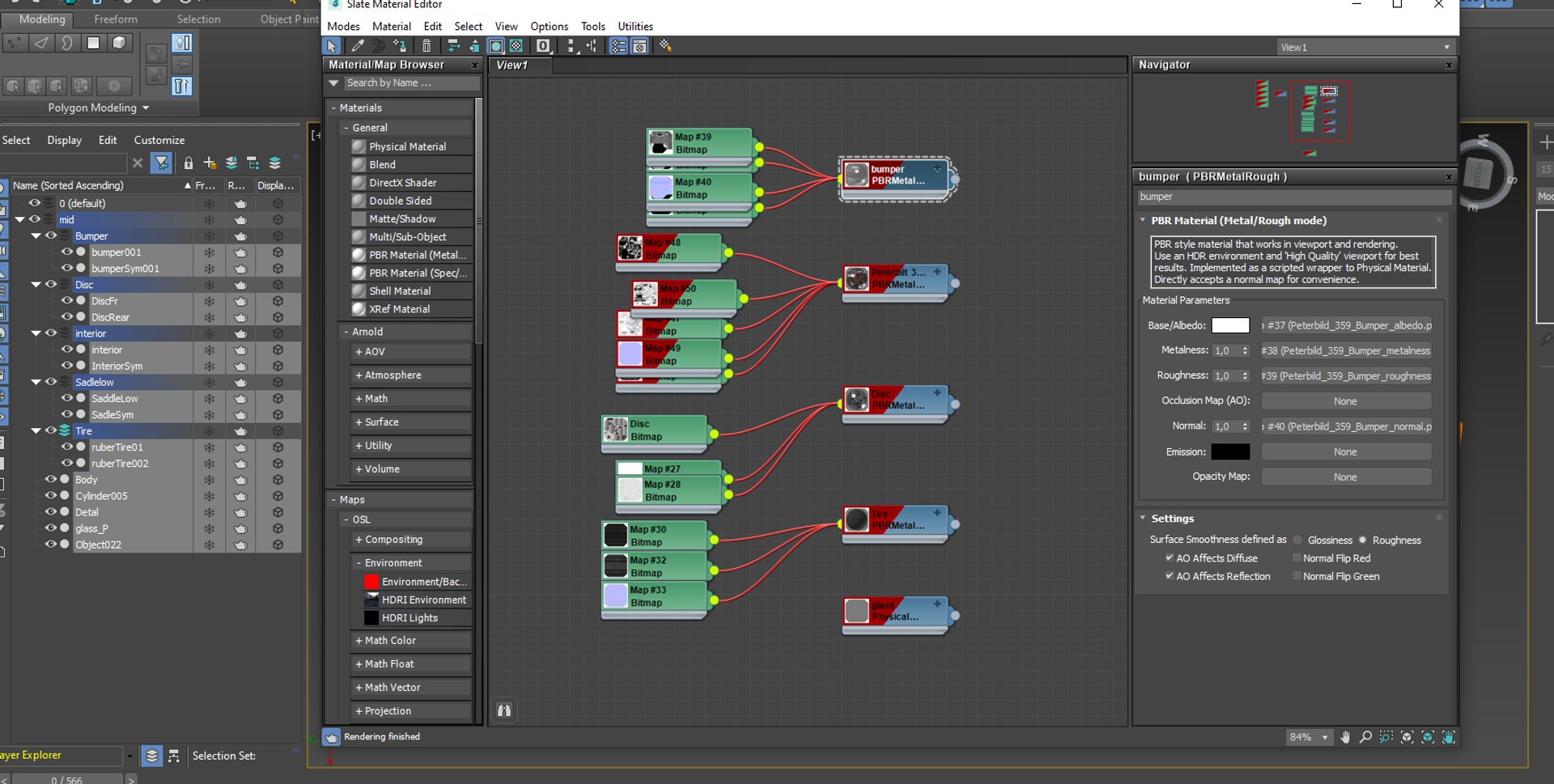Select the Roughness radio button

1363,540
